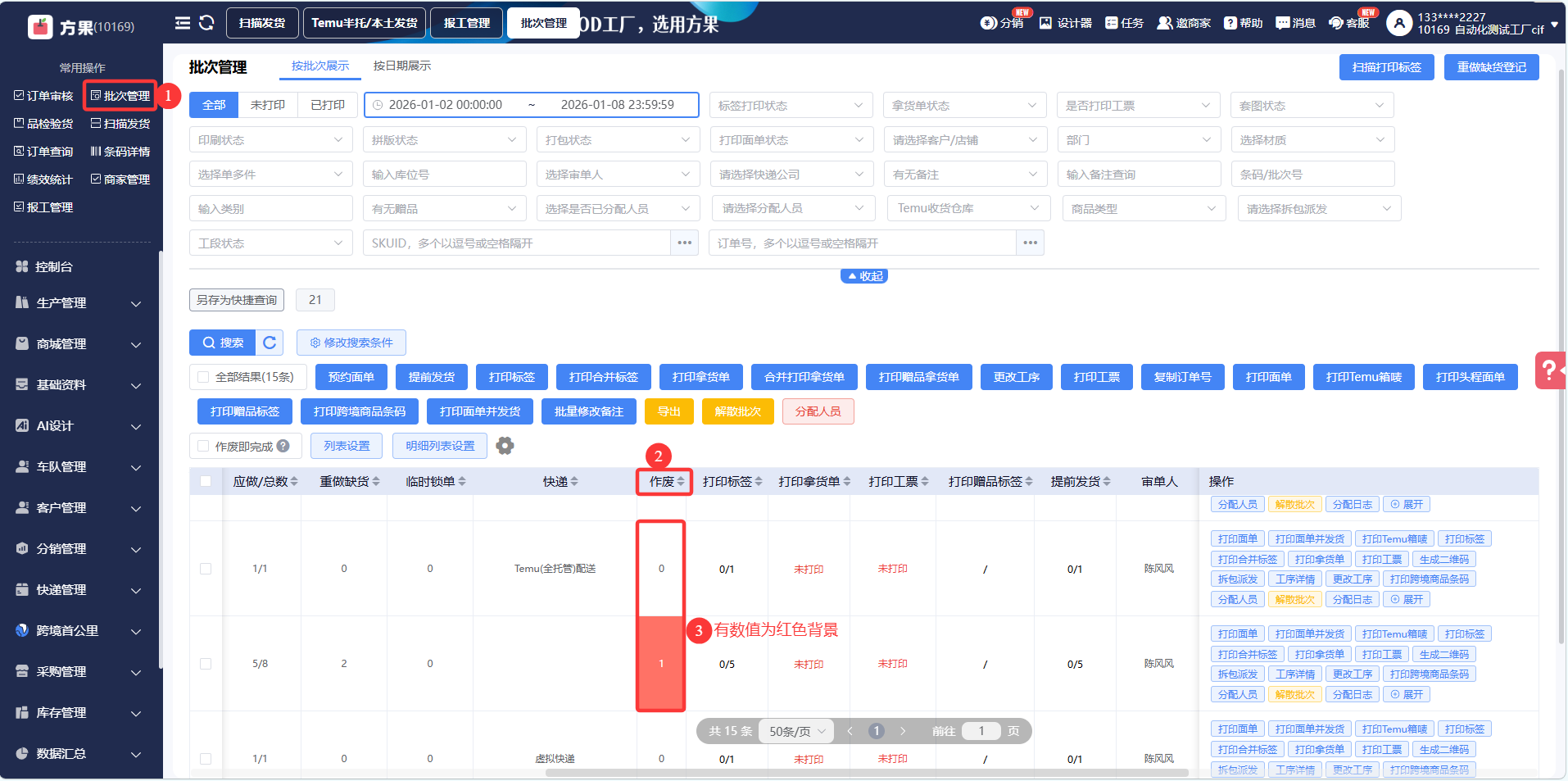This screenshot has height=781, width=1568.
Task: Sort by 打印标签 column
Action: (x=759, y=482)
